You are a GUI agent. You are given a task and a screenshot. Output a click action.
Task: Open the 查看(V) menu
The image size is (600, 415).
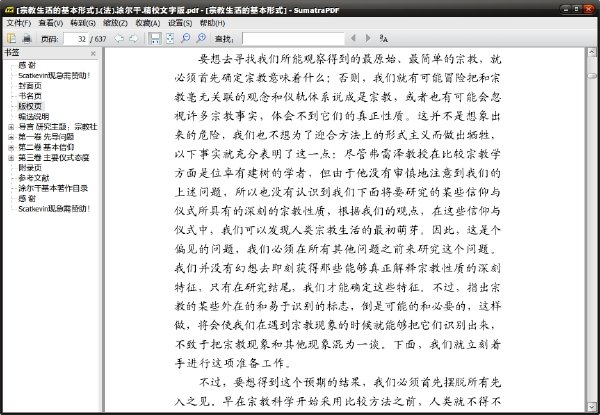[x=51, y=23]
